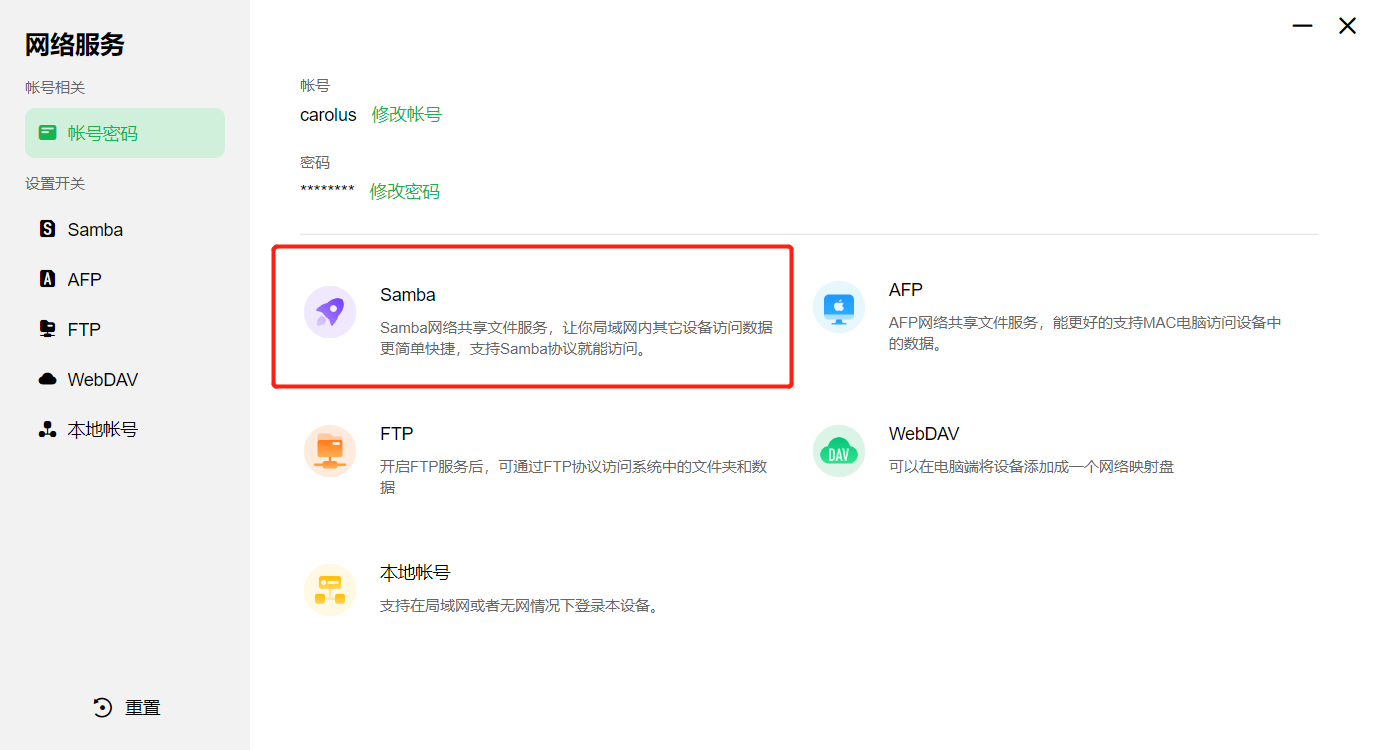Click the 修改帐号 link
The image size is (1375, 750).
pos(407,115)
